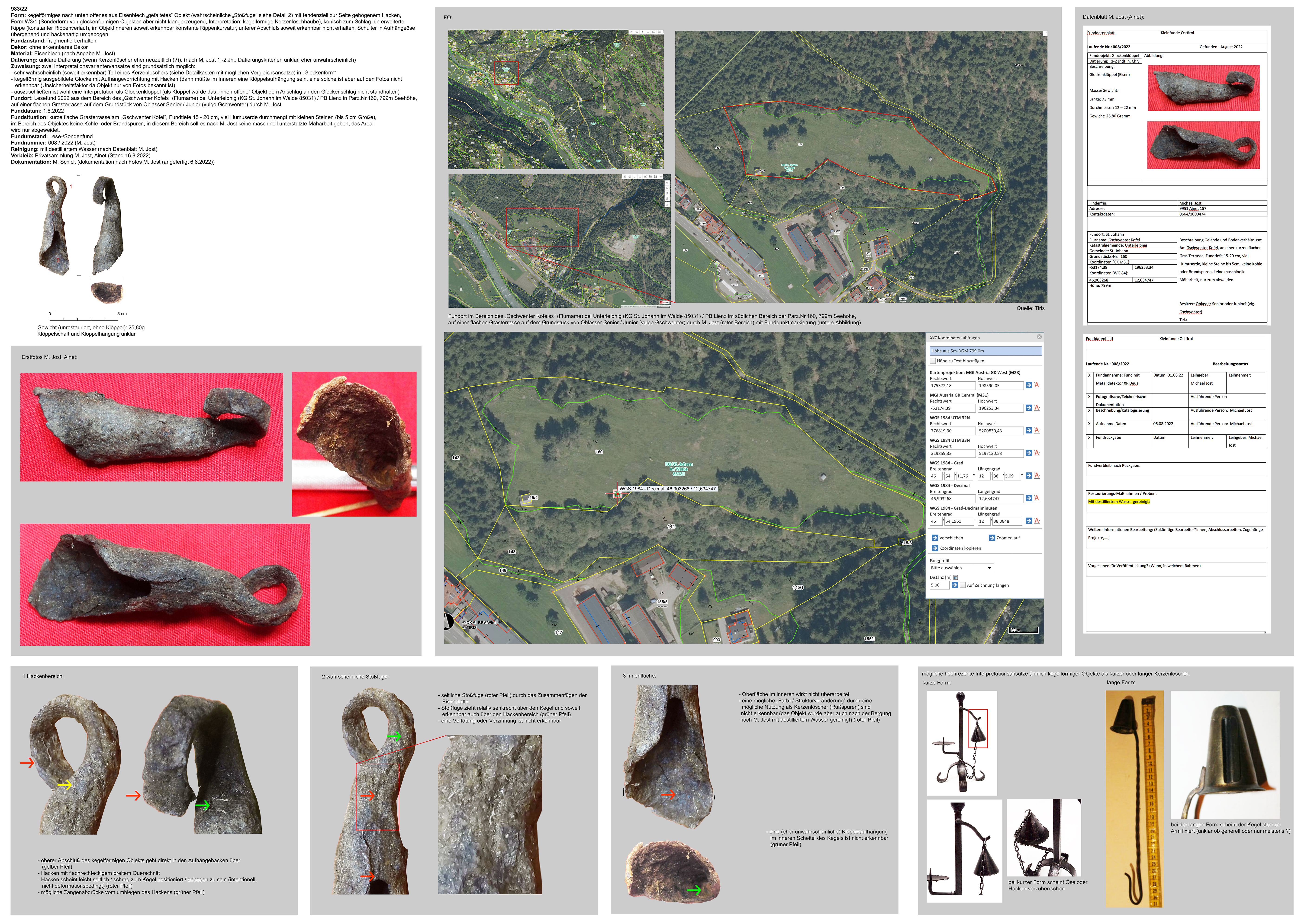Open calculator icon next to Distanz label
The height and width of the screenshot is (924, 1301).
coord(956,578)
